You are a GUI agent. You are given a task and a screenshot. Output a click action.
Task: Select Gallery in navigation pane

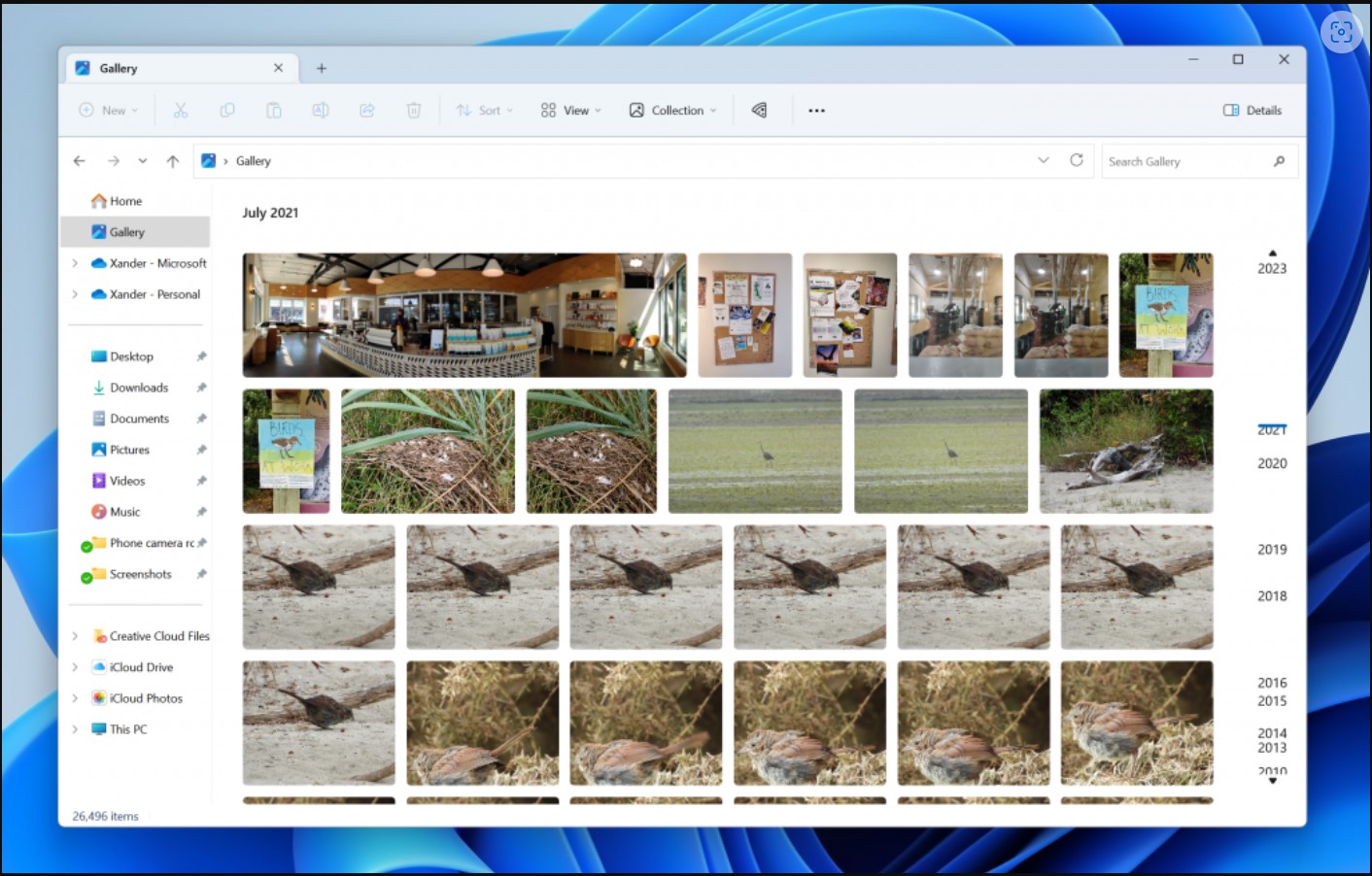coord(135,232)
